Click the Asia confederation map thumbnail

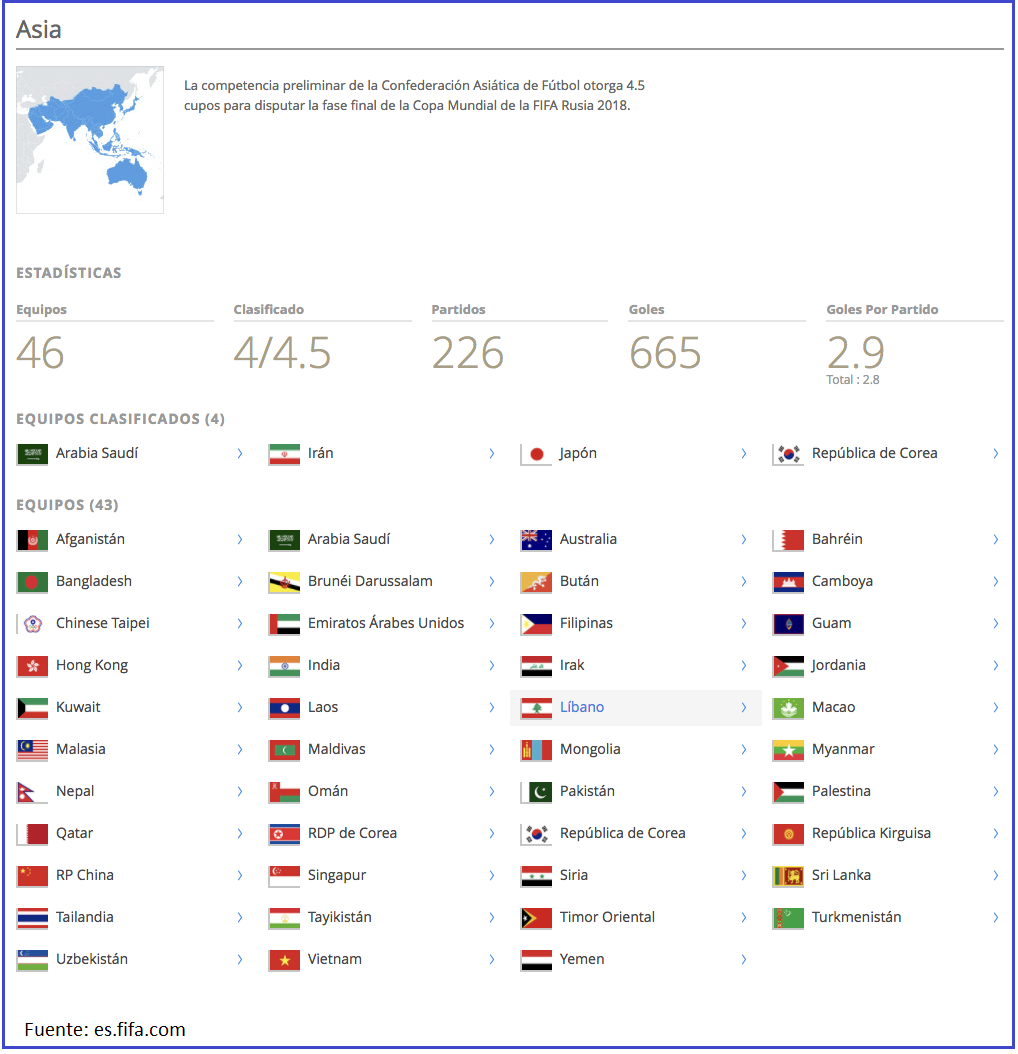(x=90, y=140)
